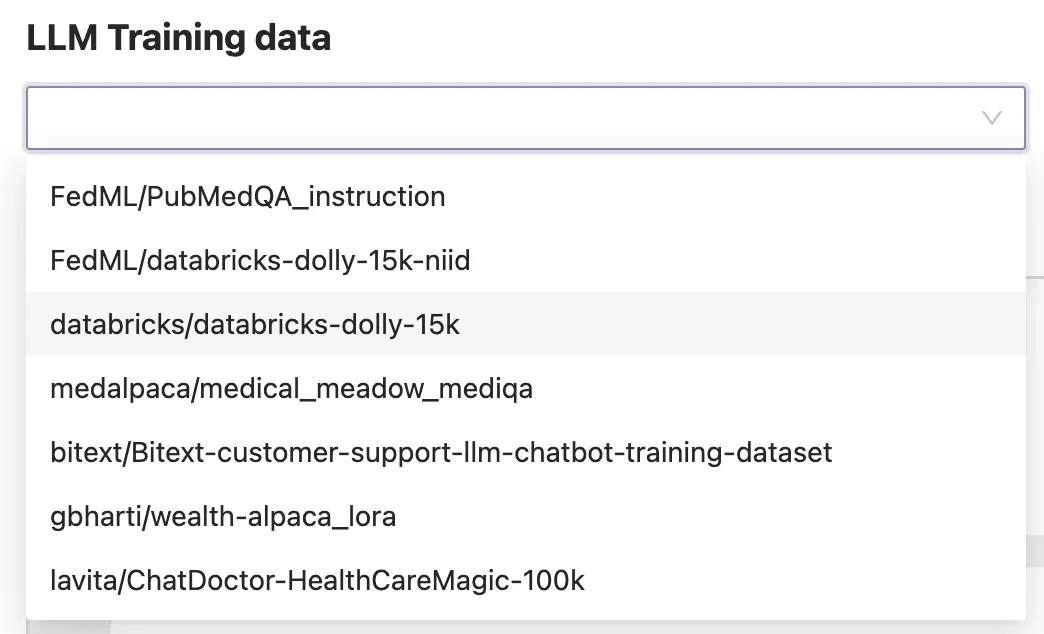Pick medalpaca/medical_meadow_mediqa dataset
Viewport: 1044px width, 634px height.
[x=291, y=388]
